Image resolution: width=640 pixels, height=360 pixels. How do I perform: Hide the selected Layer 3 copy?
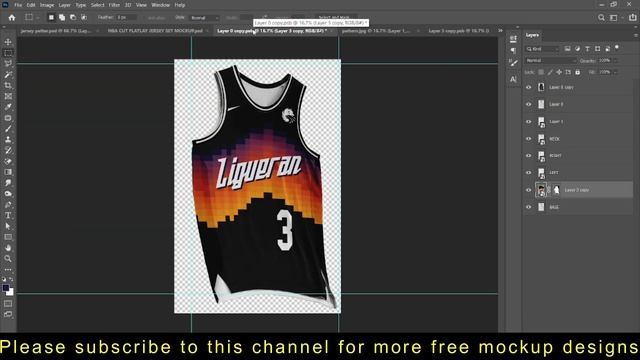pyautogui.click(x=529, y=190)
